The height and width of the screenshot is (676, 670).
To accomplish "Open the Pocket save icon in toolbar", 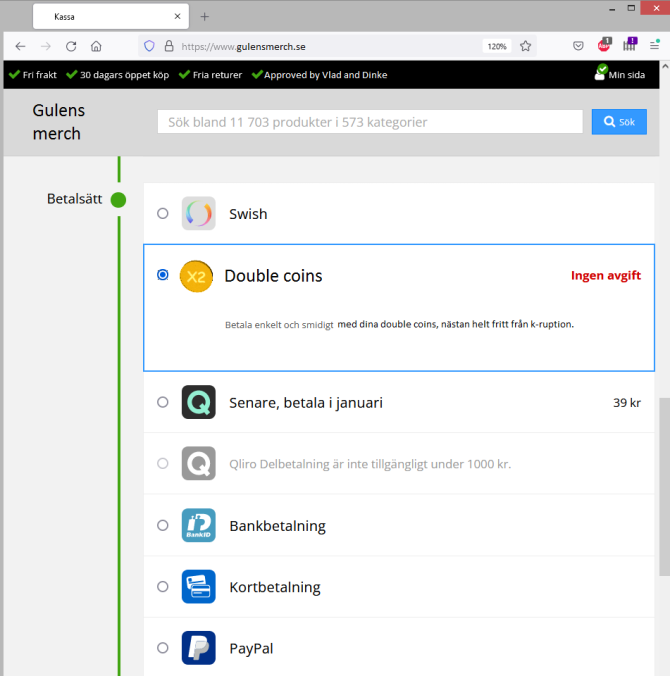I will click(578, 46).
